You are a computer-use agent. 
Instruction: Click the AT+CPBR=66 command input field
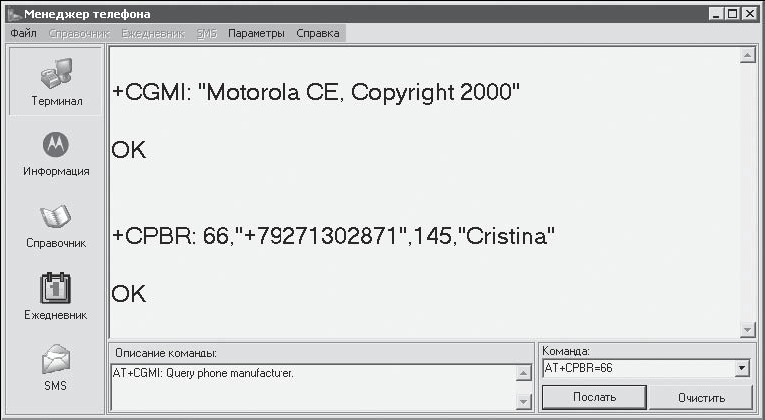click(x=636, y=369)
